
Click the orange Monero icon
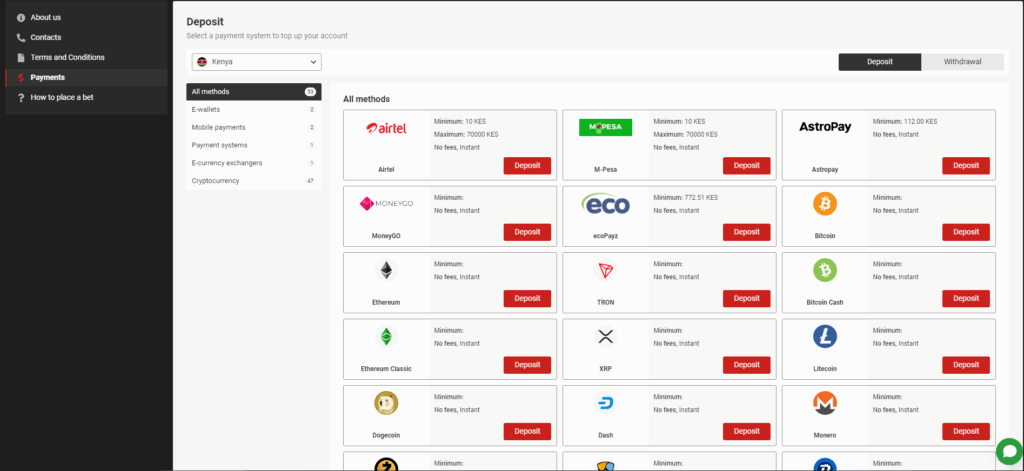click(x=825, y=404)
